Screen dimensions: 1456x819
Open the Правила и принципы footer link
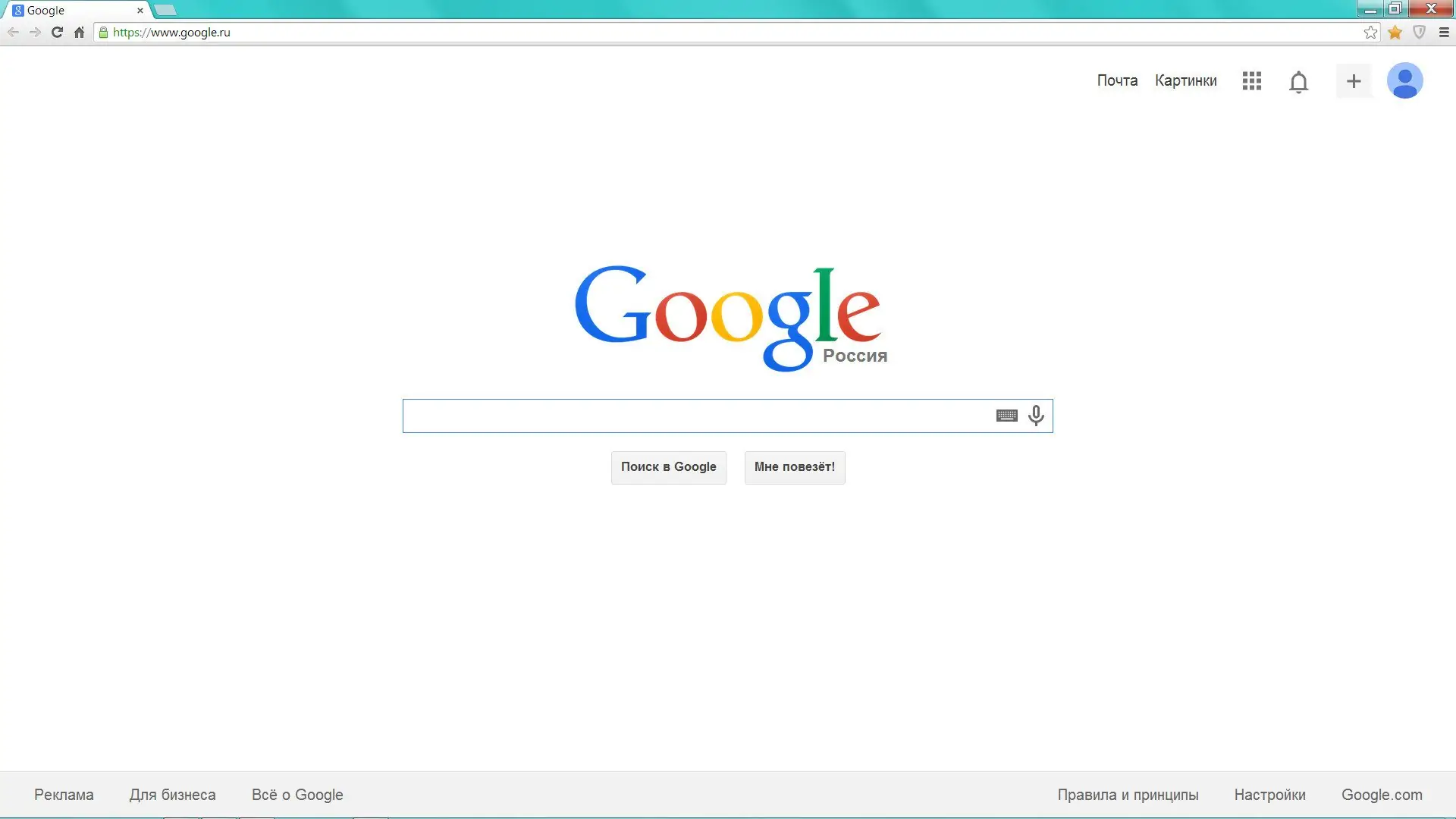pos(1128,795)
